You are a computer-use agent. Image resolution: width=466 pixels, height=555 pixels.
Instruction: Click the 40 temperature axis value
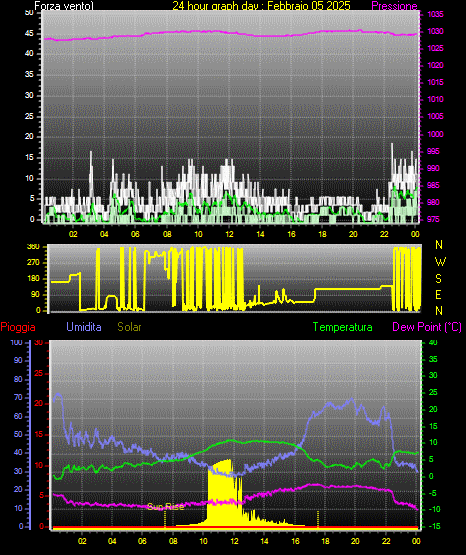433,342
